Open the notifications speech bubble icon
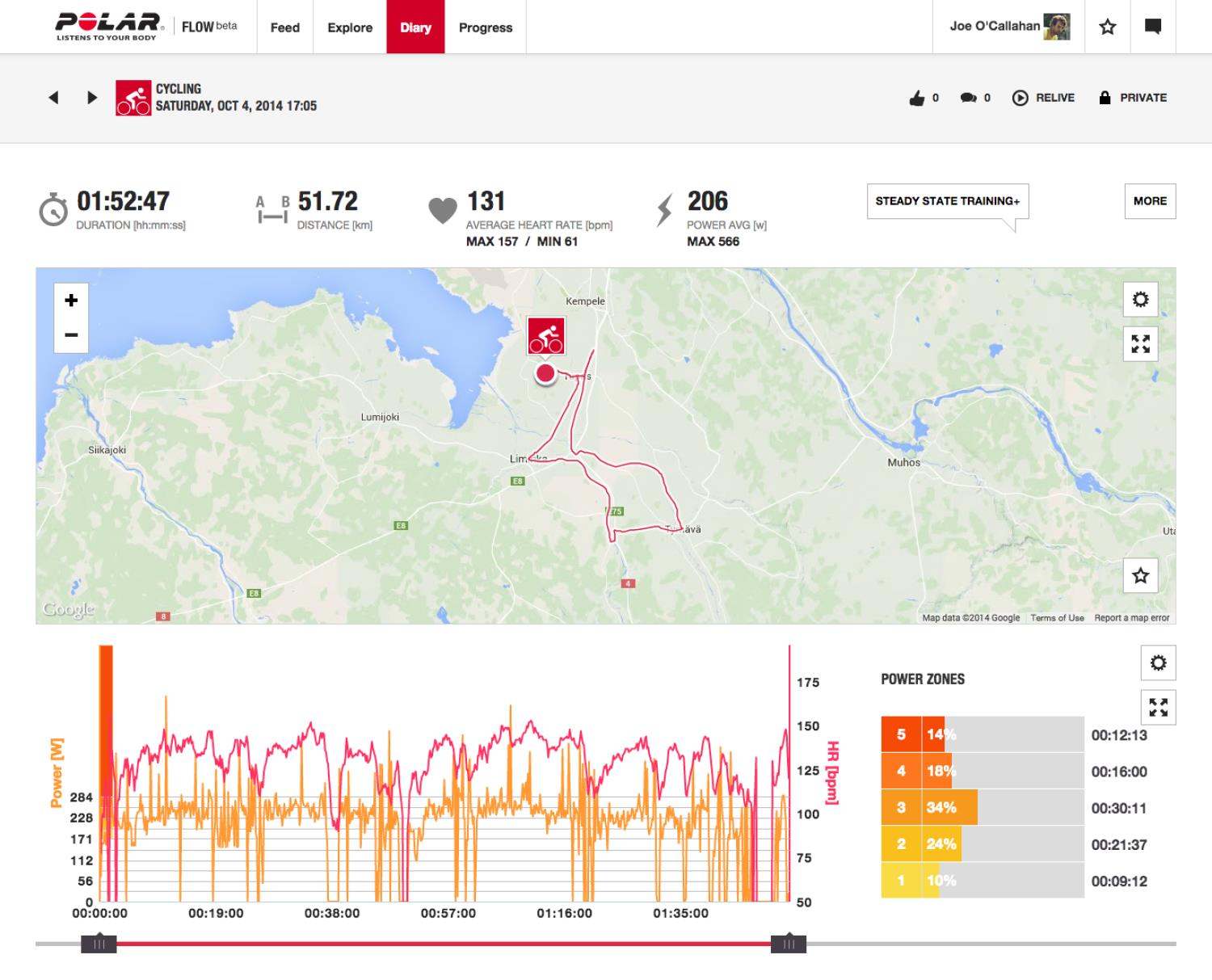This screenshot has height=980, width=1212. click(x=1153, y=27)
